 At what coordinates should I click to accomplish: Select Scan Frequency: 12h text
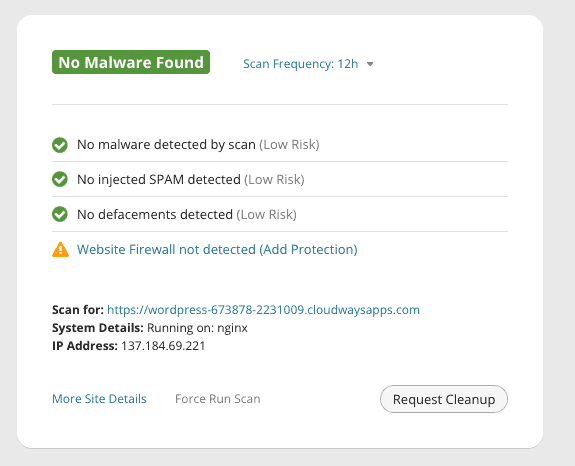click(300, 64)
